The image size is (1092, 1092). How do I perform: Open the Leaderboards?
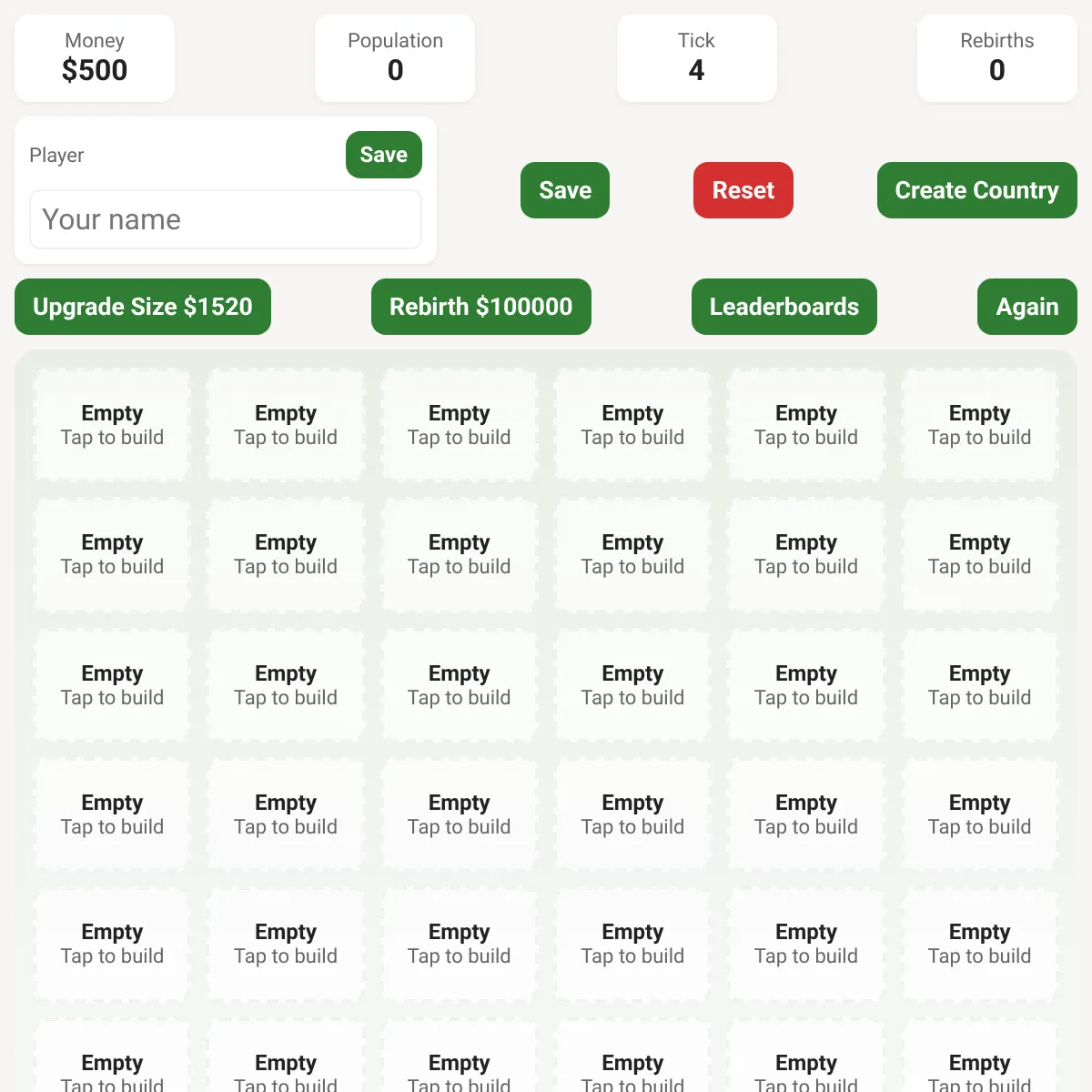click(x=784, y=307)
